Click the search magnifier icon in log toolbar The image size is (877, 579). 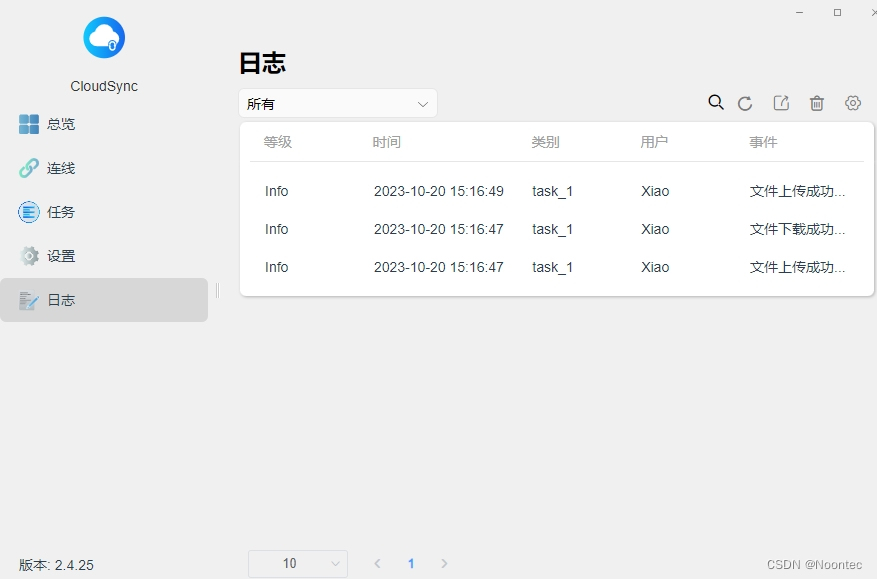click(x=716, y=103)
